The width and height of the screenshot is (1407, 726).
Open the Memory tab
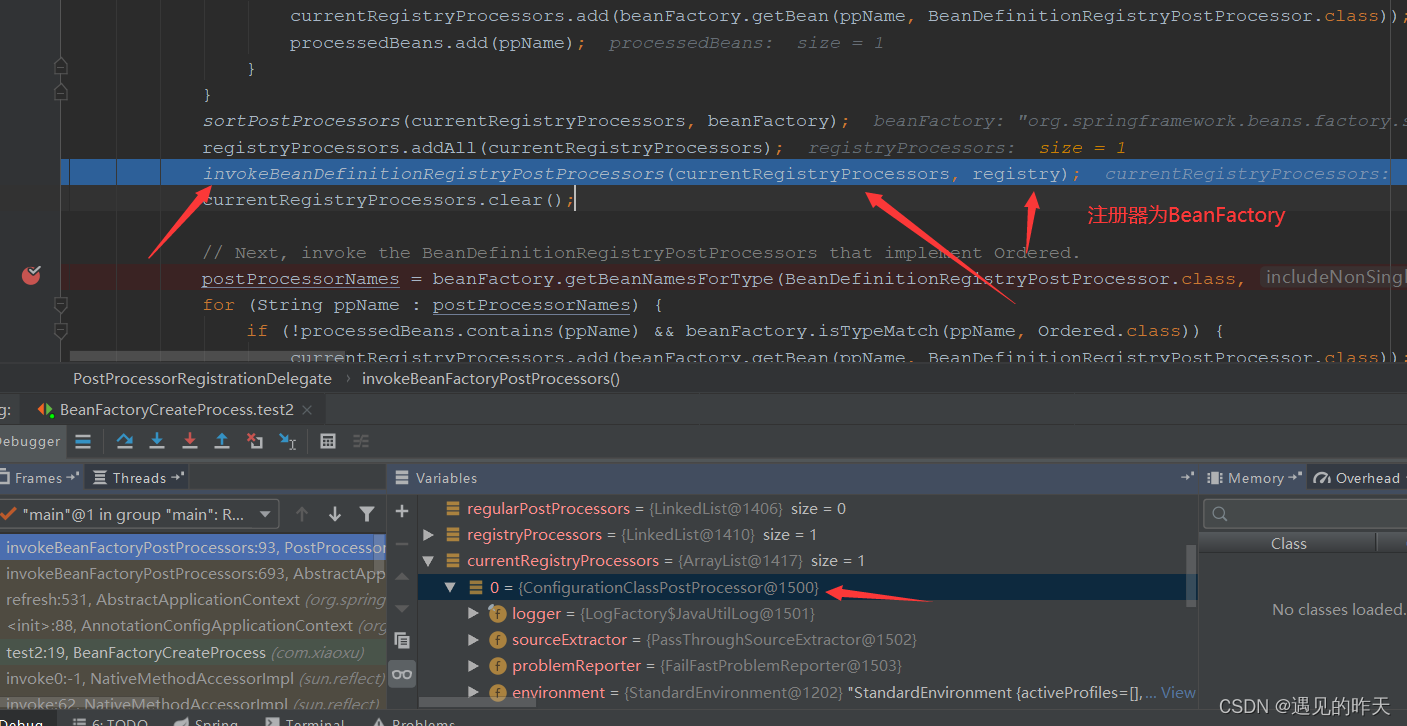coord(1253,478)
